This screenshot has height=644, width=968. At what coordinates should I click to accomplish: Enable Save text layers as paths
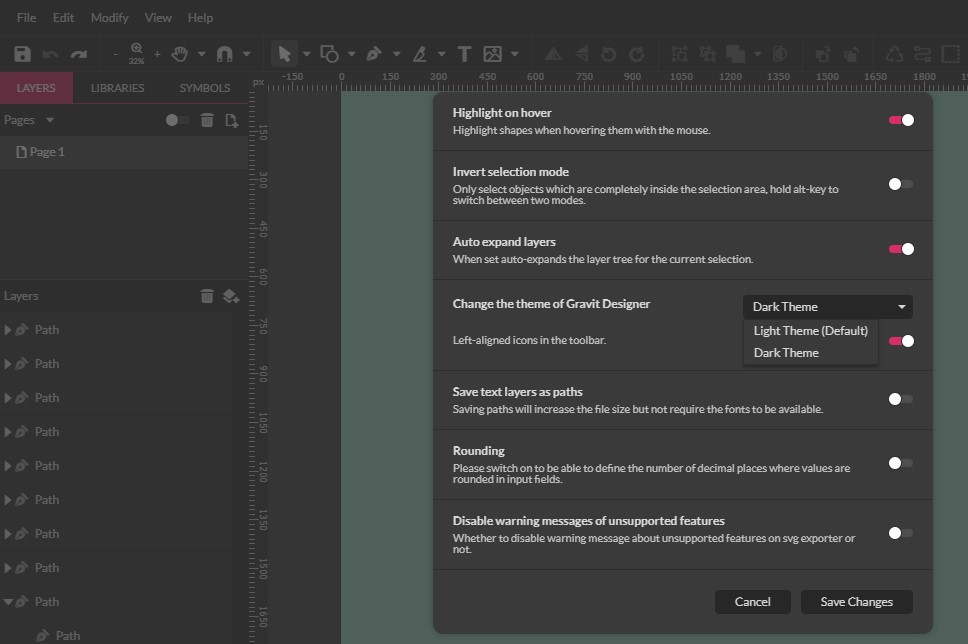[901, 398]
